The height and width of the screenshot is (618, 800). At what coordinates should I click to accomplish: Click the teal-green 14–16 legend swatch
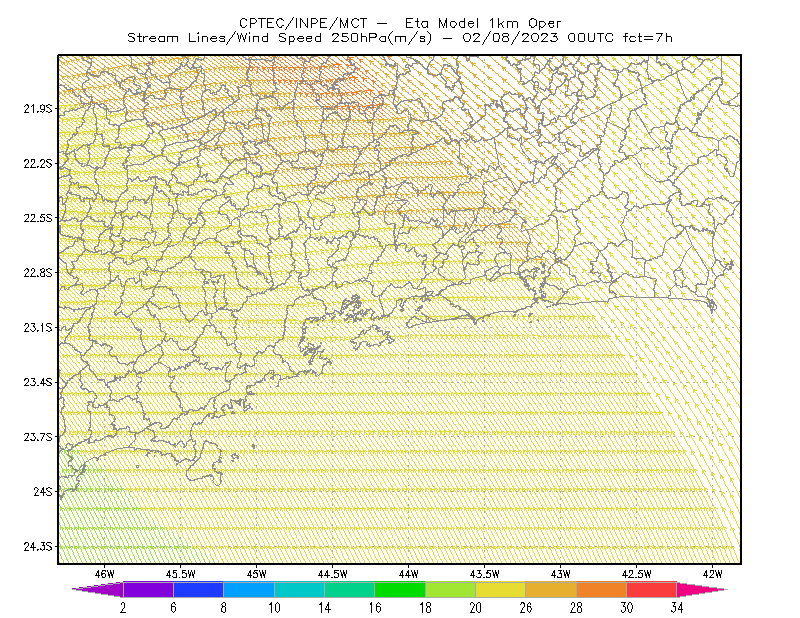349,589
